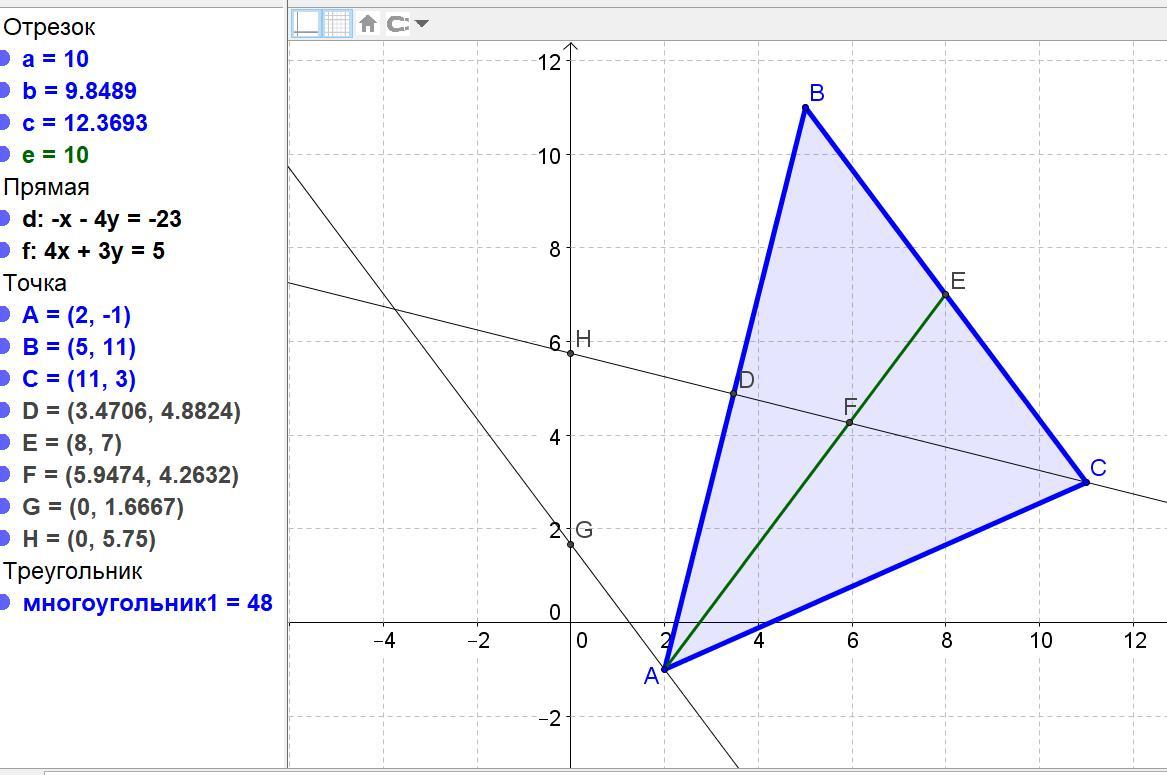Toggle the visibility bullet for point F
The image size is (1167, 775).
click(x=6, y=475)
